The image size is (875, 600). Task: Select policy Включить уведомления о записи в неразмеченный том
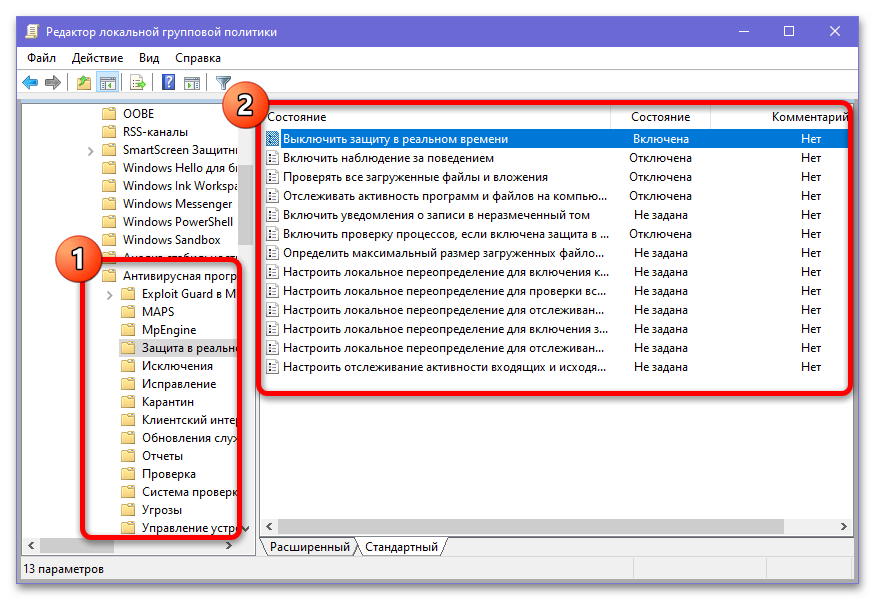pyautogui.click(x=436, y=215)
